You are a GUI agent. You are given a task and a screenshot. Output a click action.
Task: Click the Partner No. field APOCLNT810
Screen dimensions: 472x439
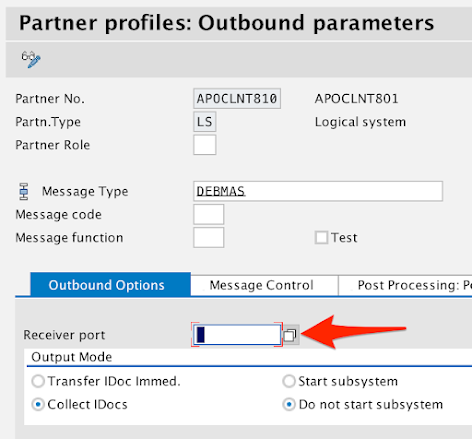point(237,99)
